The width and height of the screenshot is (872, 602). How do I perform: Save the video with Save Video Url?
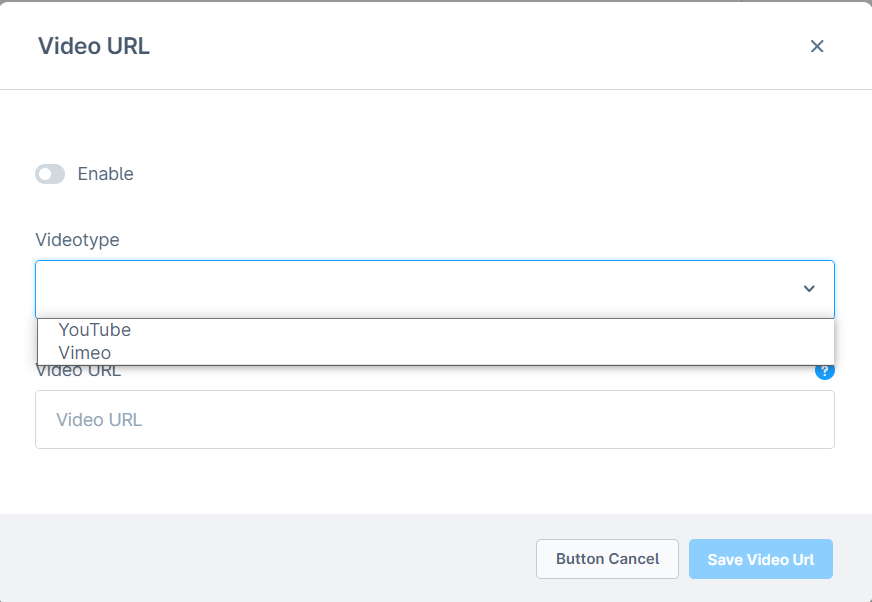click(761, 559)
